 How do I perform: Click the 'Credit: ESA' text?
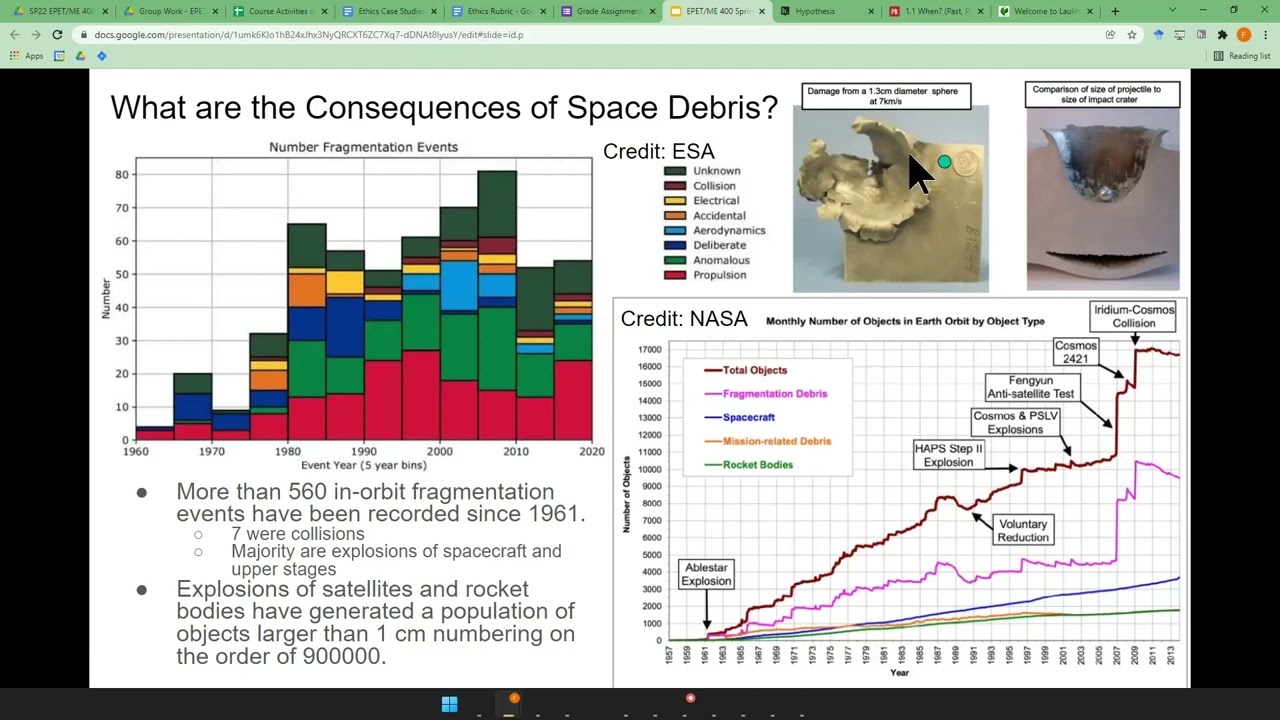[x=659, y=151]
